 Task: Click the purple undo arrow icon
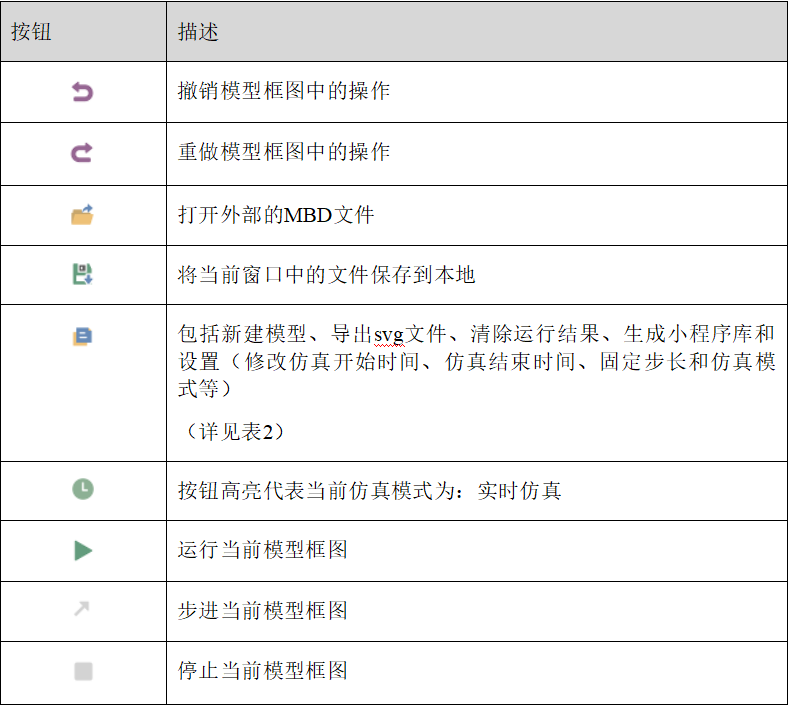pos(83,92)
